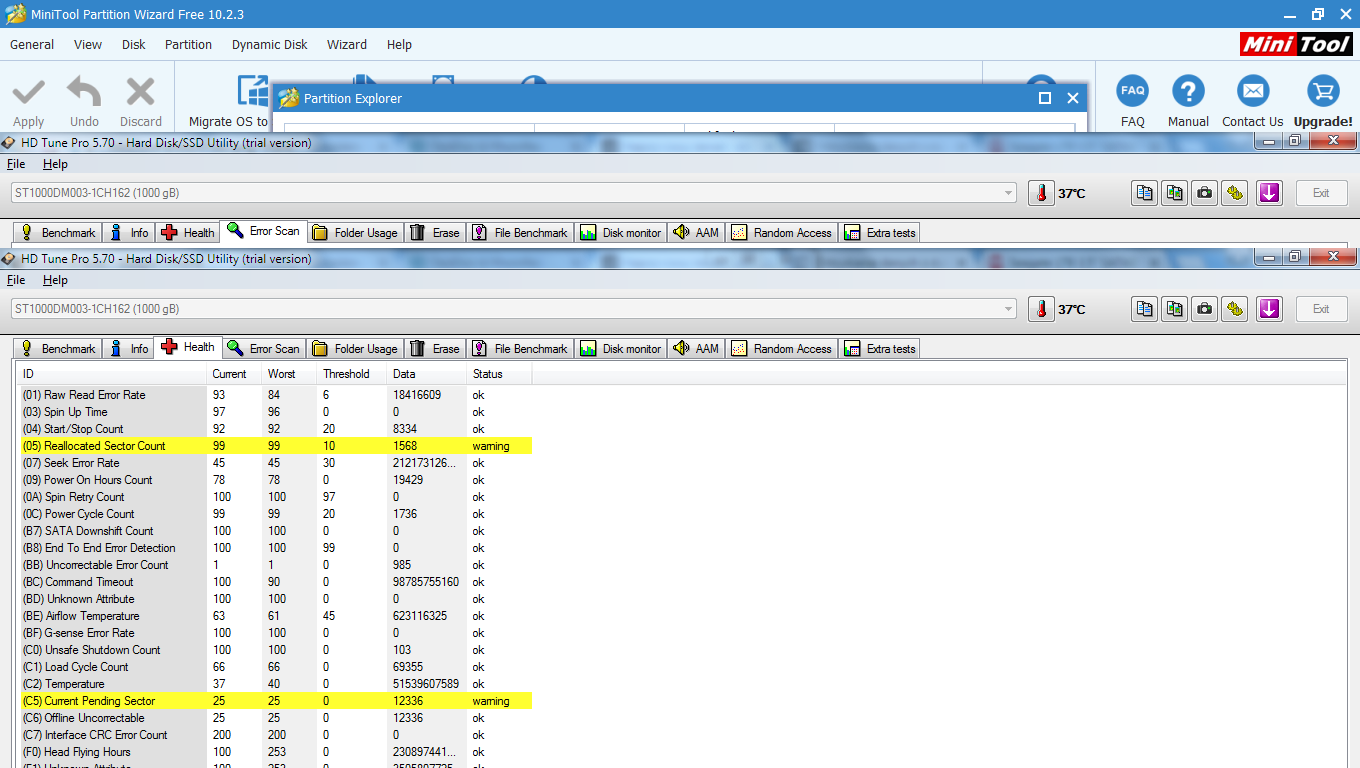
Task: Select the (C6) Offline Uncorrectable row
Action: 276,718
